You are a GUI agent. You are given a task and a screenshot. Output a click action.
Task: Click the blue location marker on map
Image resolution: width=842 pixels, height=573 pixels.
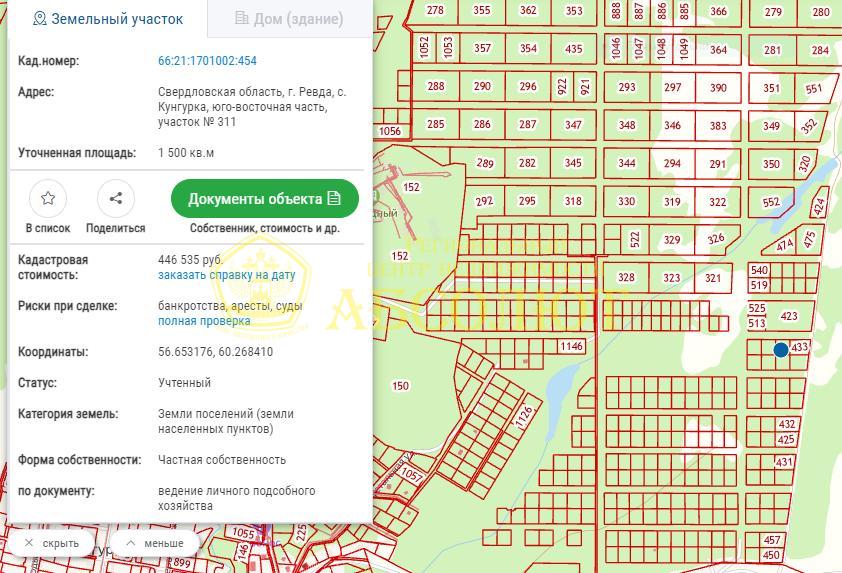click(781, 350)
